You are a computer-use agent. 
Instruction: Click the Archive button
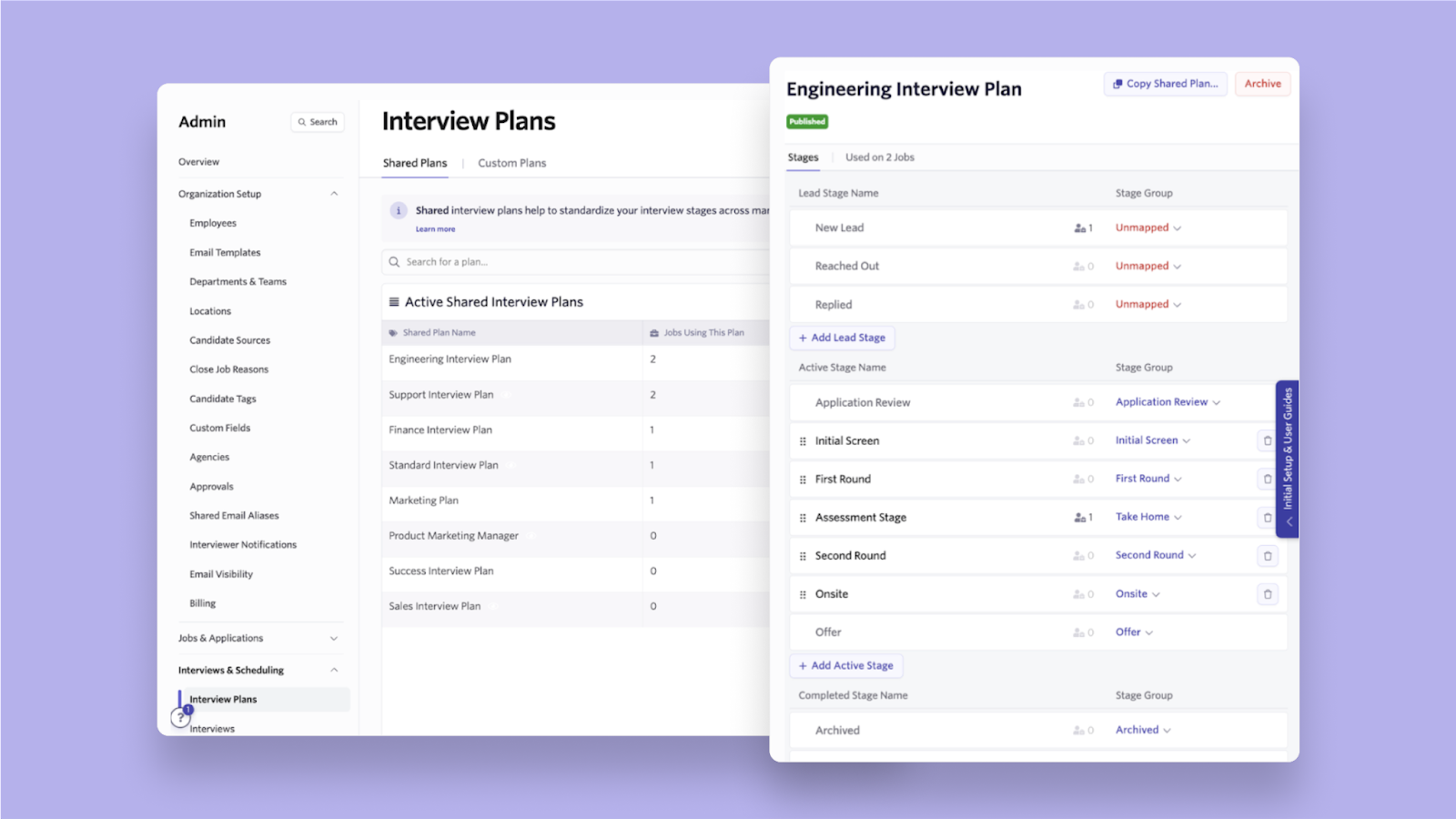point(1262,84)
